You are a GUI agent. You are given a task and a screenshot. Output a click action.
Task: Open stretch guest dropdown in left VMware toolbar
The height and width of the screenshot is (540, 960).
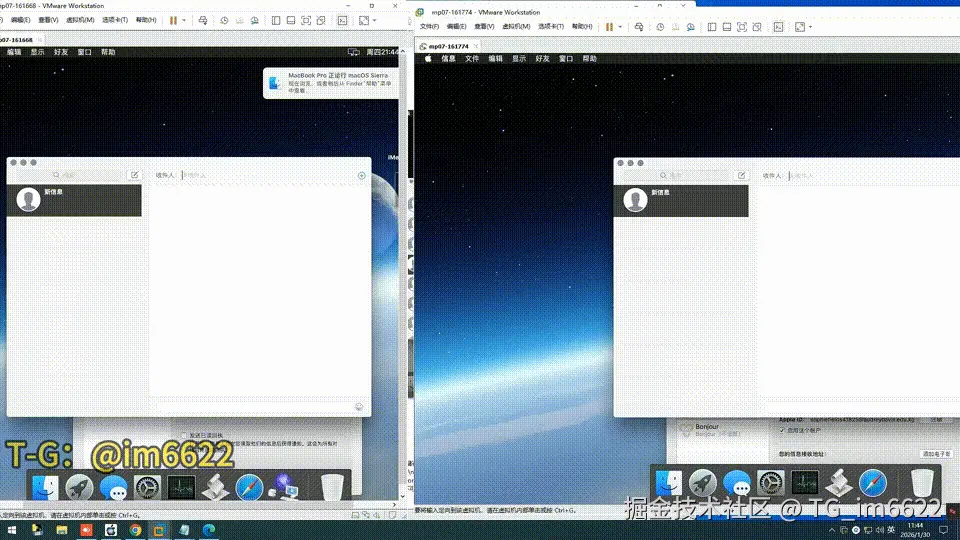[x=374, y=20]
